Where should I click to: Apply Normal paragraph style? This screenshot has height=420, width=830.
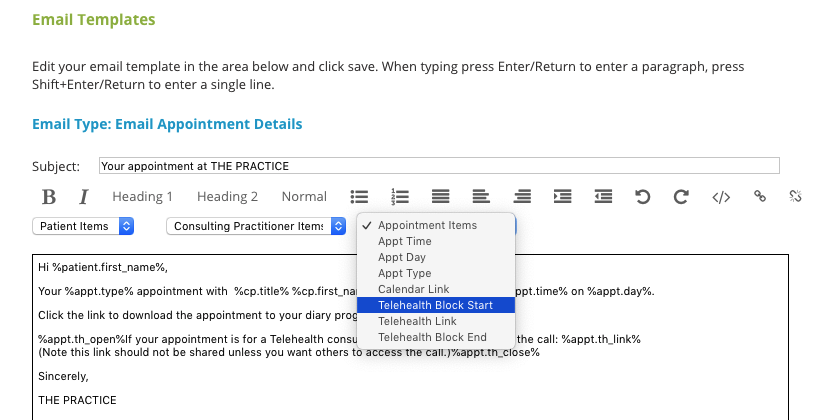(x=304, y=196)
